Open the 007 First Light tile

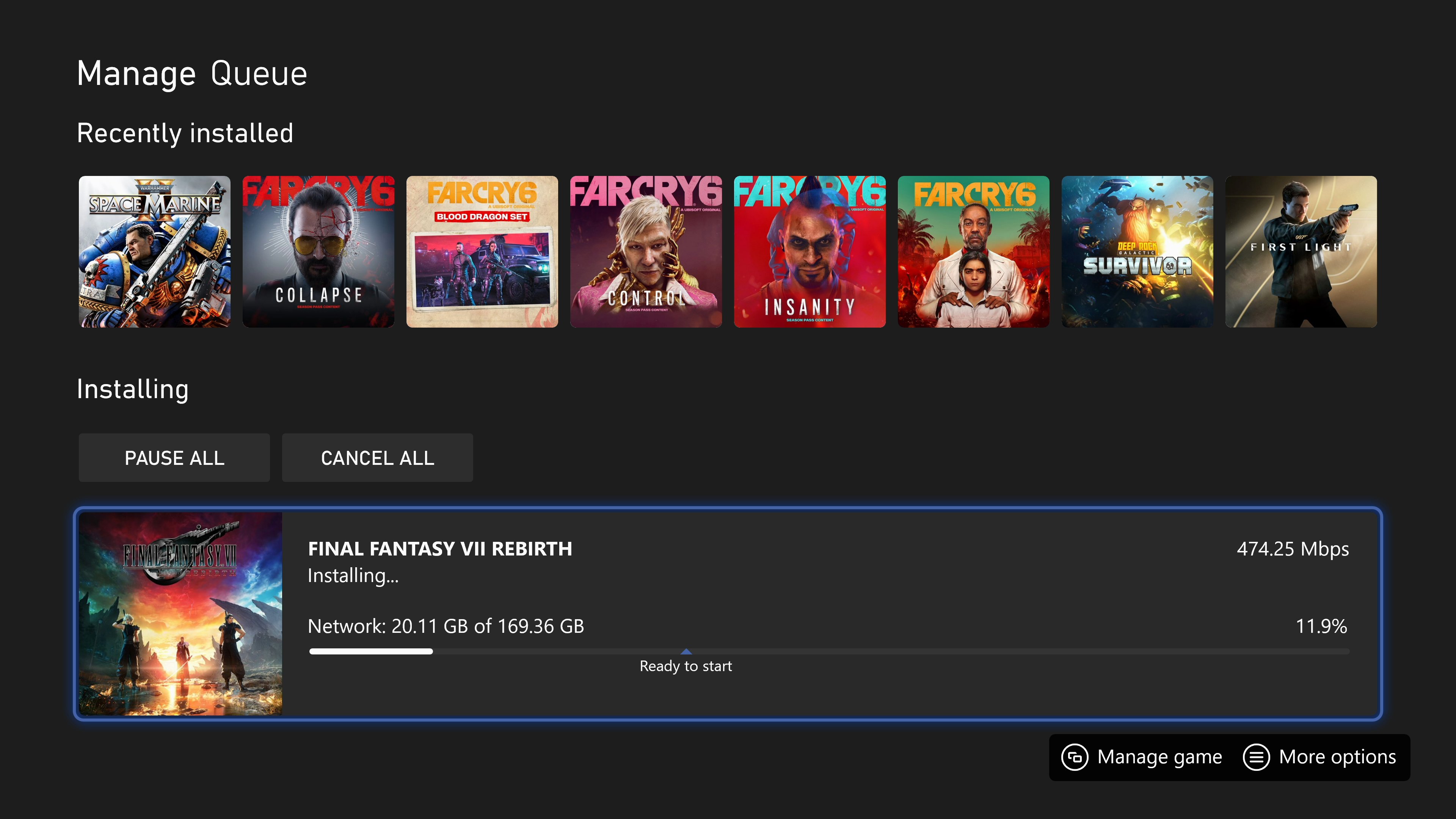point(1301,251)
